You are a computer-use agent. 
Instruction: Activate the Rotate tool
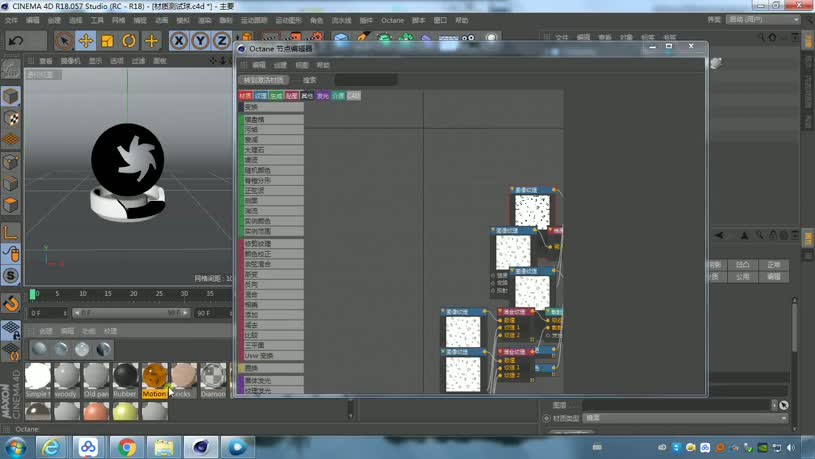[129, 41]
